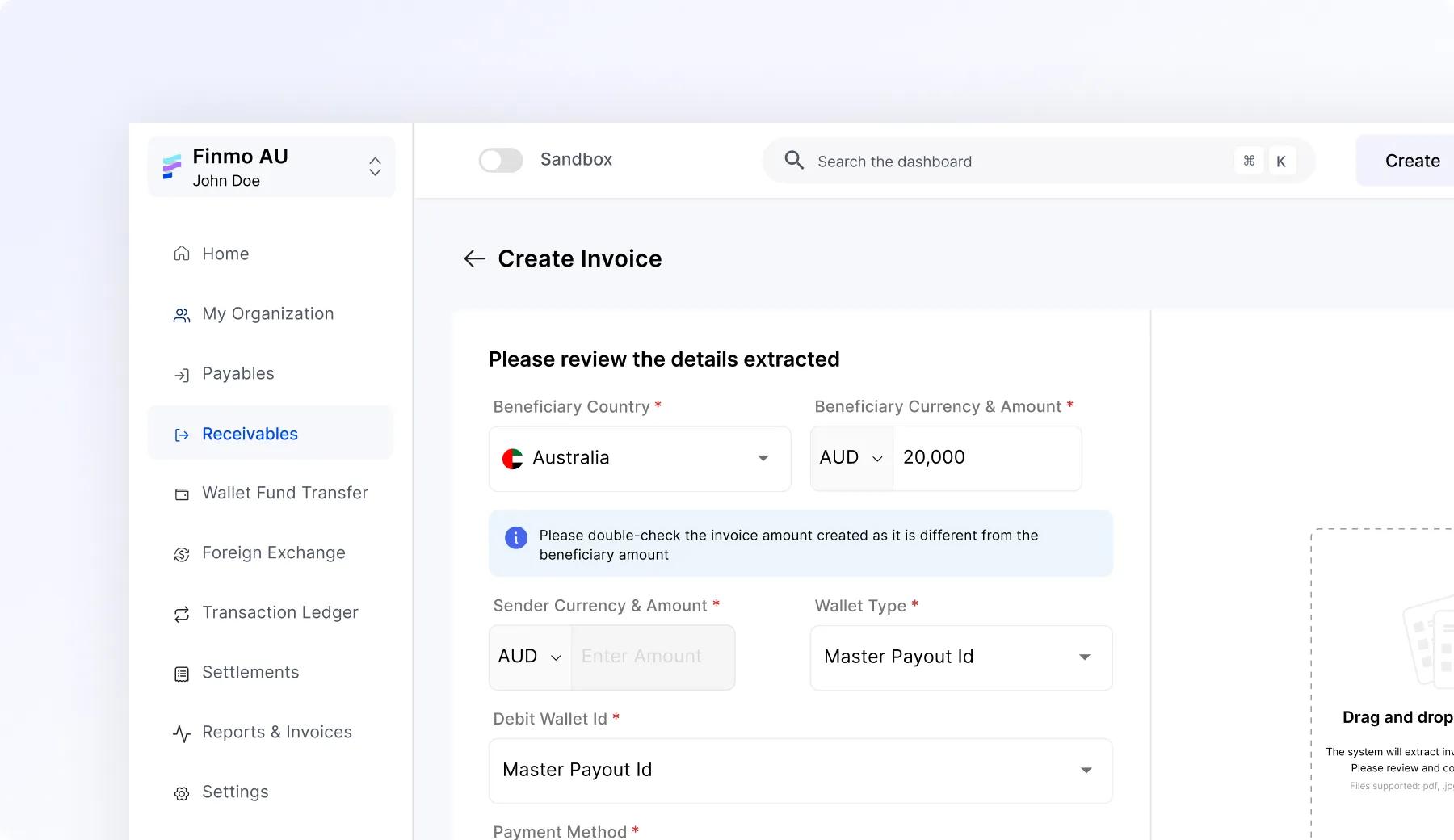Select My Organization in the sidebar

point(267,314)
